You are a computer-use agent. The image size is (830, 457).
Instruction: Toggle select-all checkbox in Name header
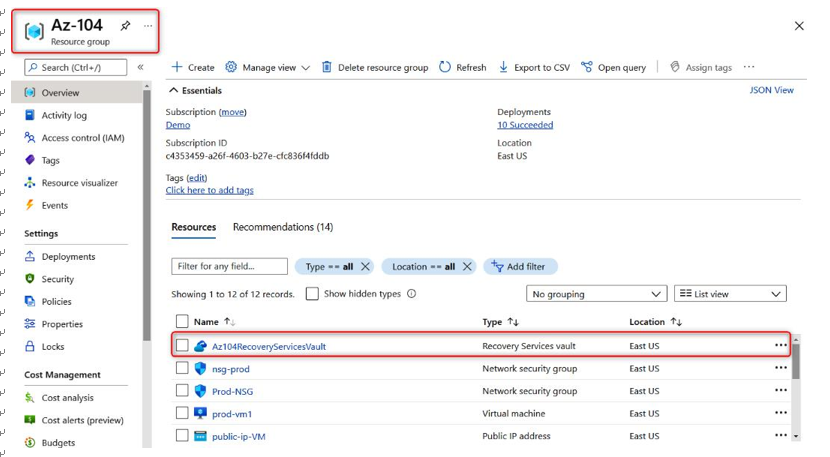pyautogui.click(x=182, y=321)
